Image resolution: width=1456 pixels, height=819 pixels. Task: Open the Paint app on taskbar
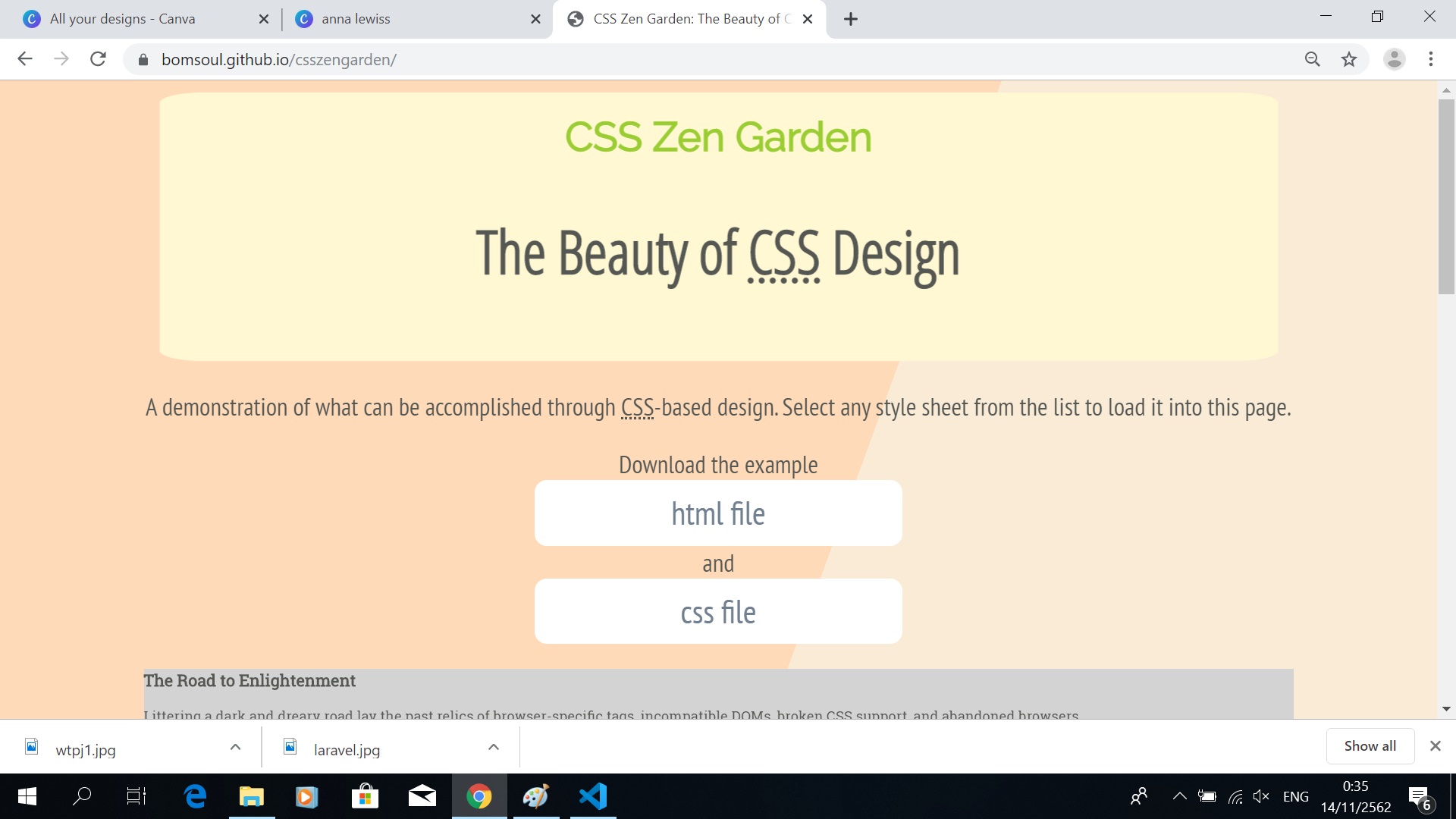point(535,796)
